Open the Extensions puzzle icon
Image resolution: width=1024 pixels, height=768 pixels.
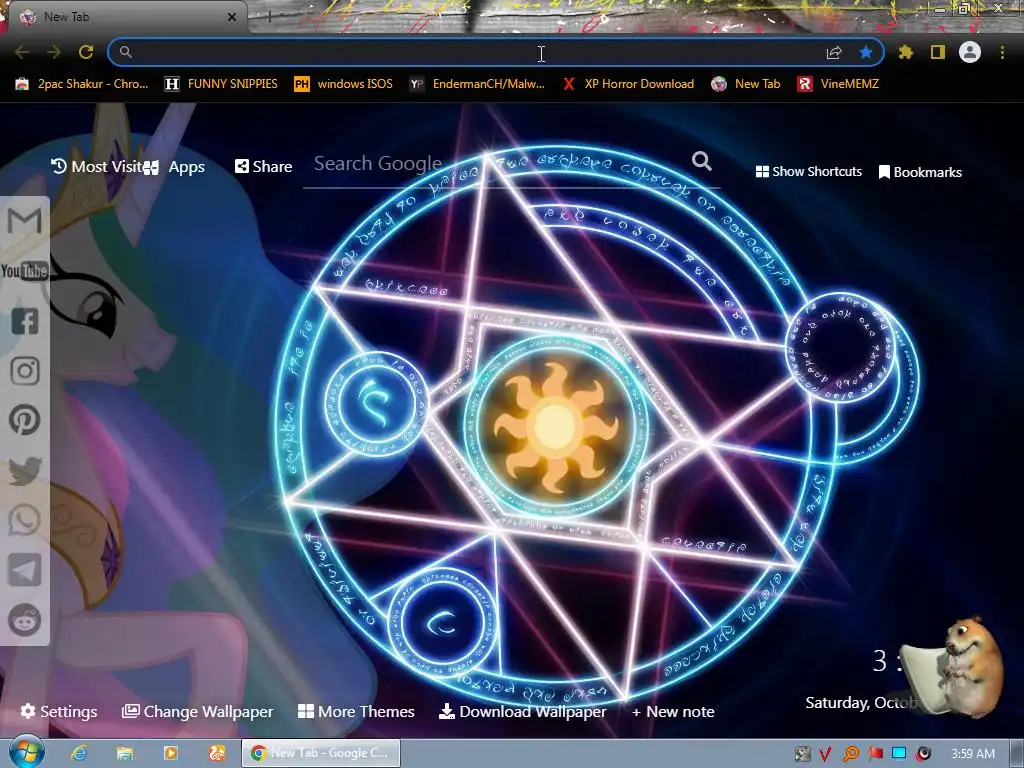[x=906, y=52]
